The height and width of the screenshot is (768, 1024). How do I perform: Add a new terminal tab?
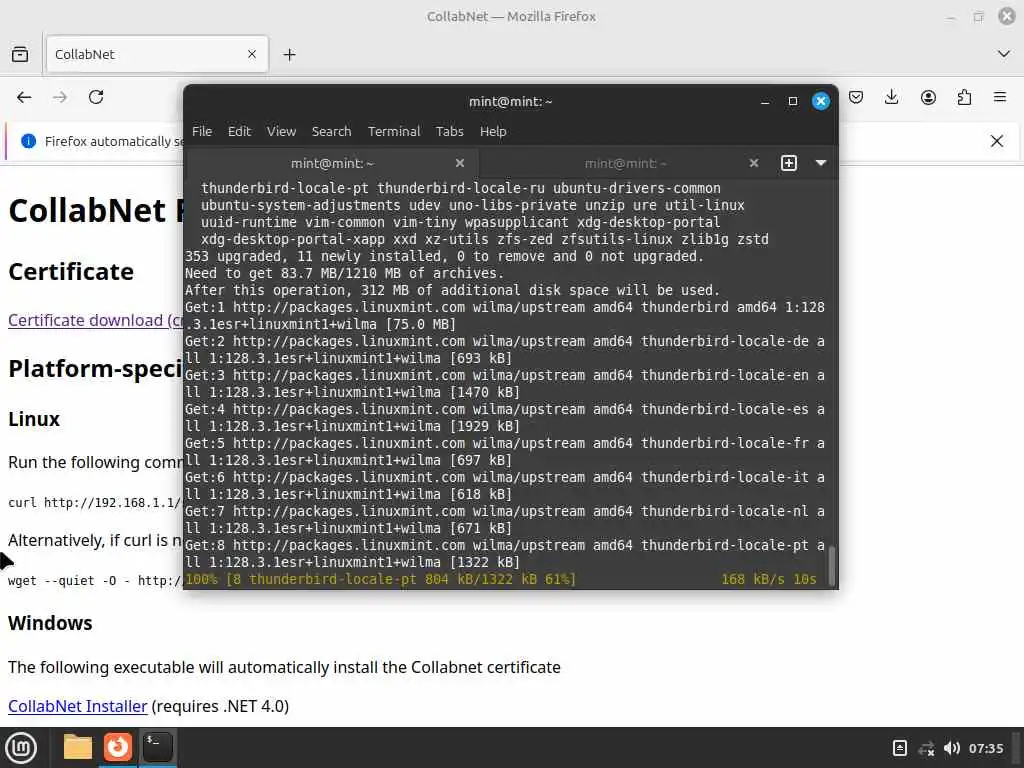(x=789, y=163)
